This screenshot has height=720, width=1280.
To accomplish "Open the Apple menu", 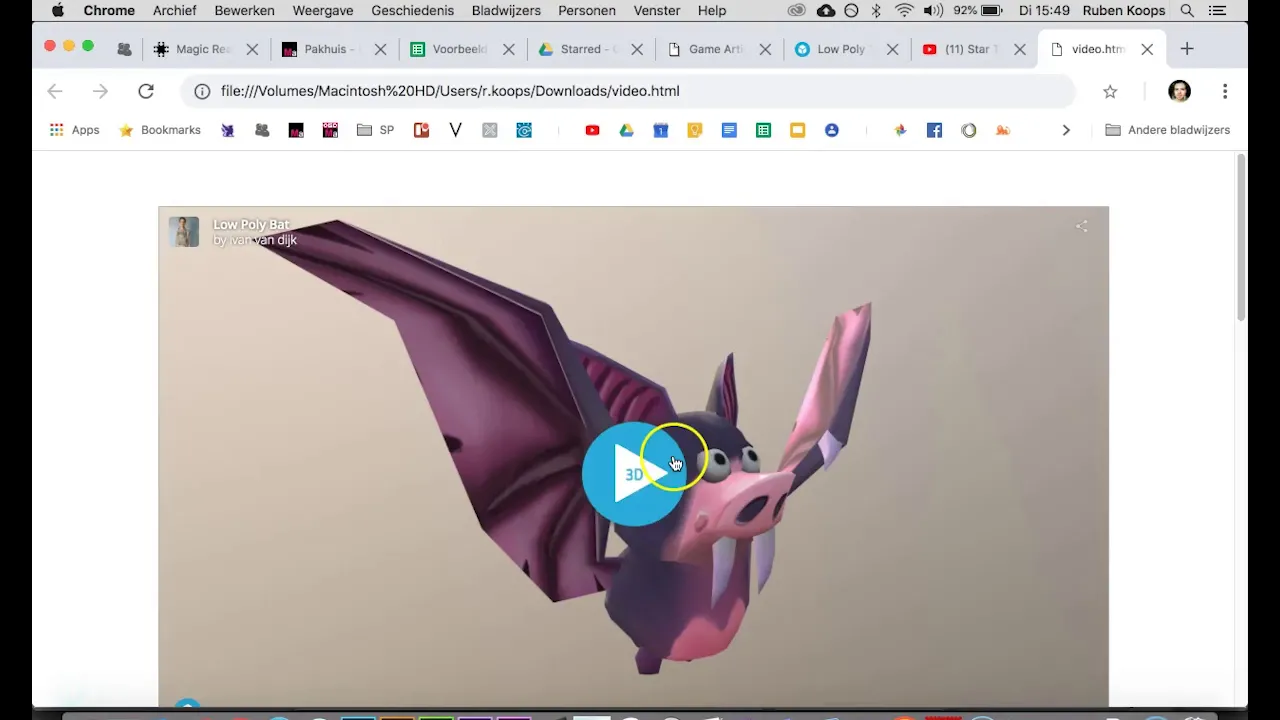I will [57, 11].
